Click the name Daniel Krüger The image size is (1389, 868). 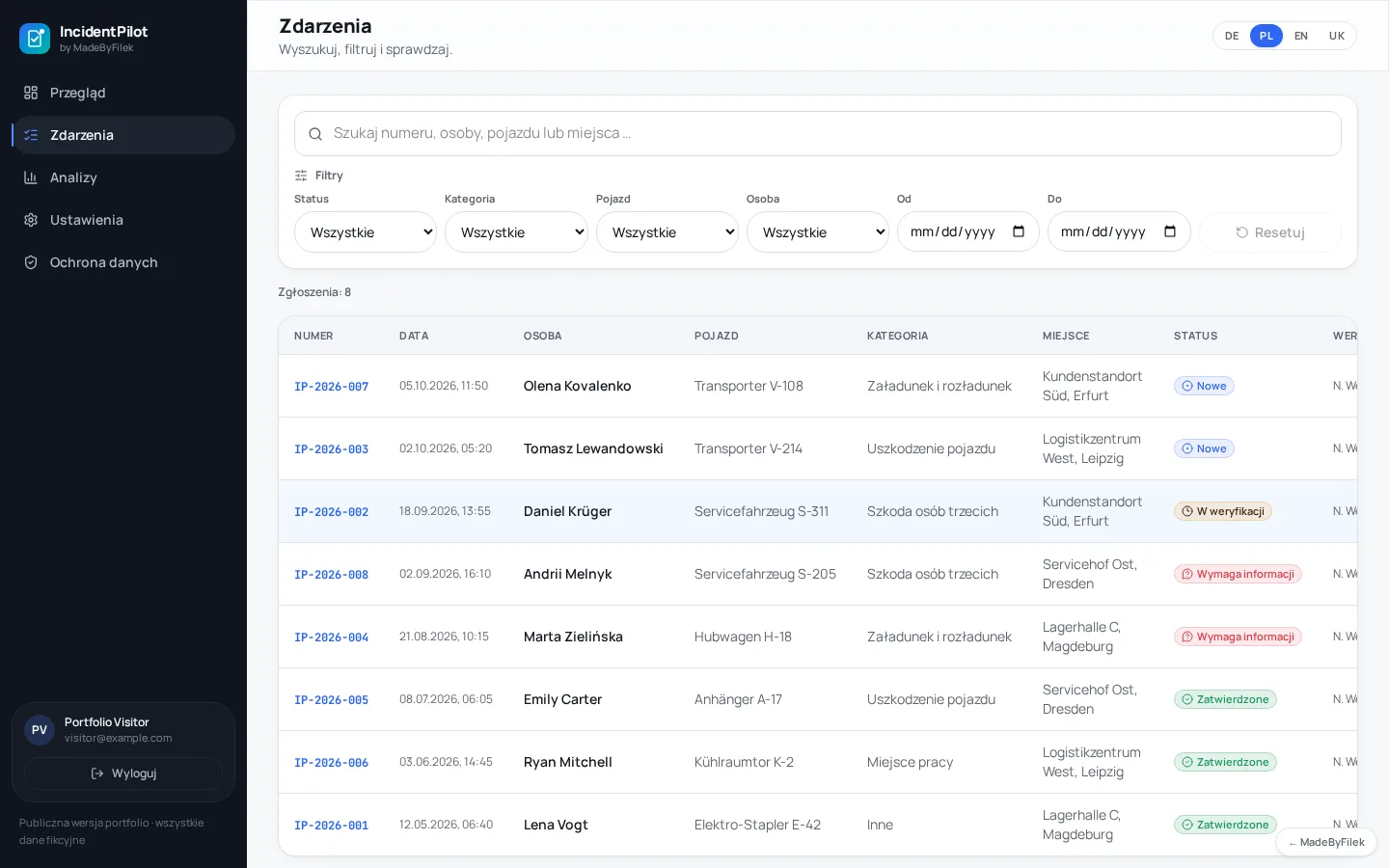pyautogui.click(x=568, y=511)
